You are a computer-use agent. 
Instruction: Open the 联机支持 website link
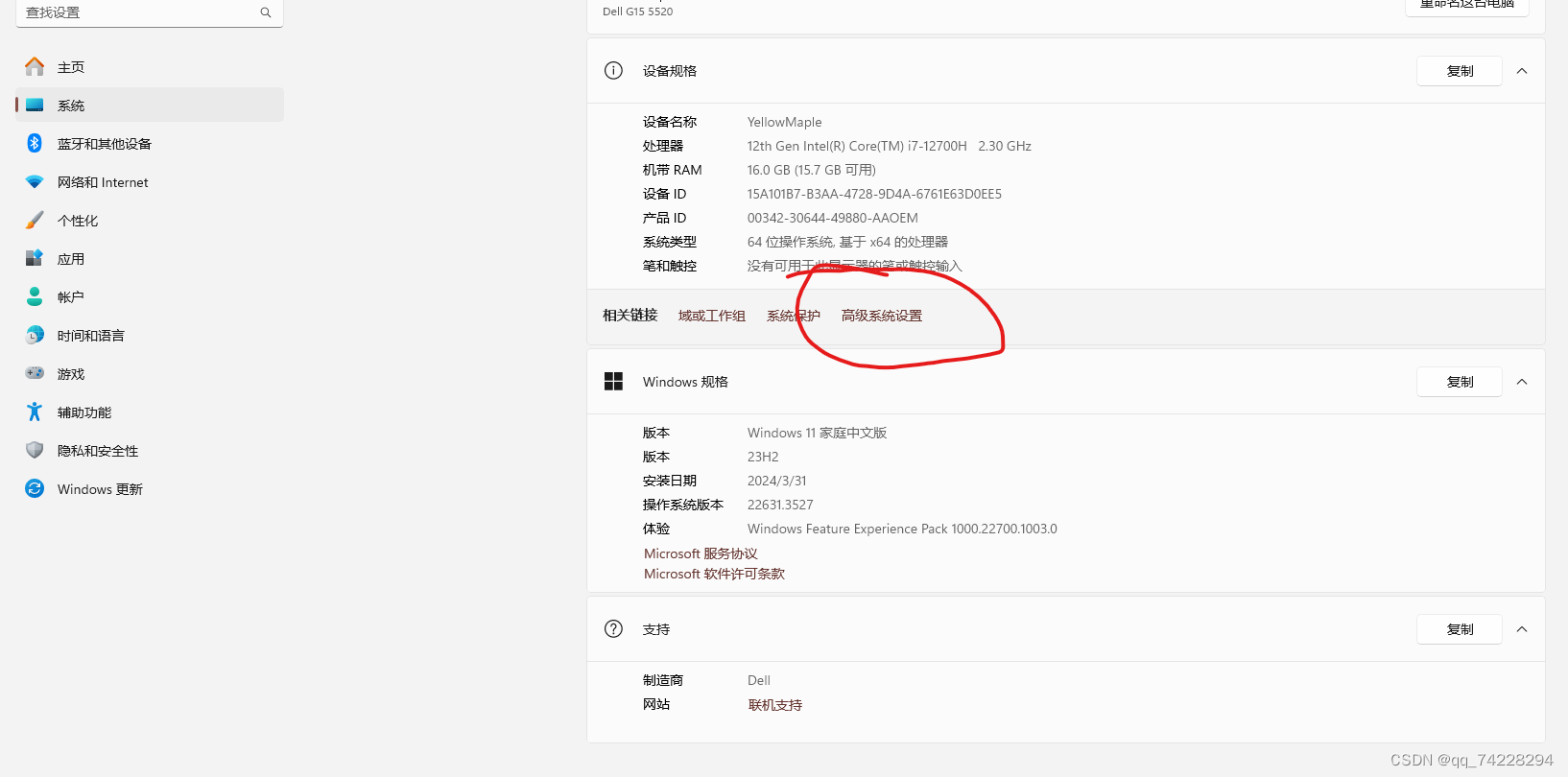coord(774,705)
